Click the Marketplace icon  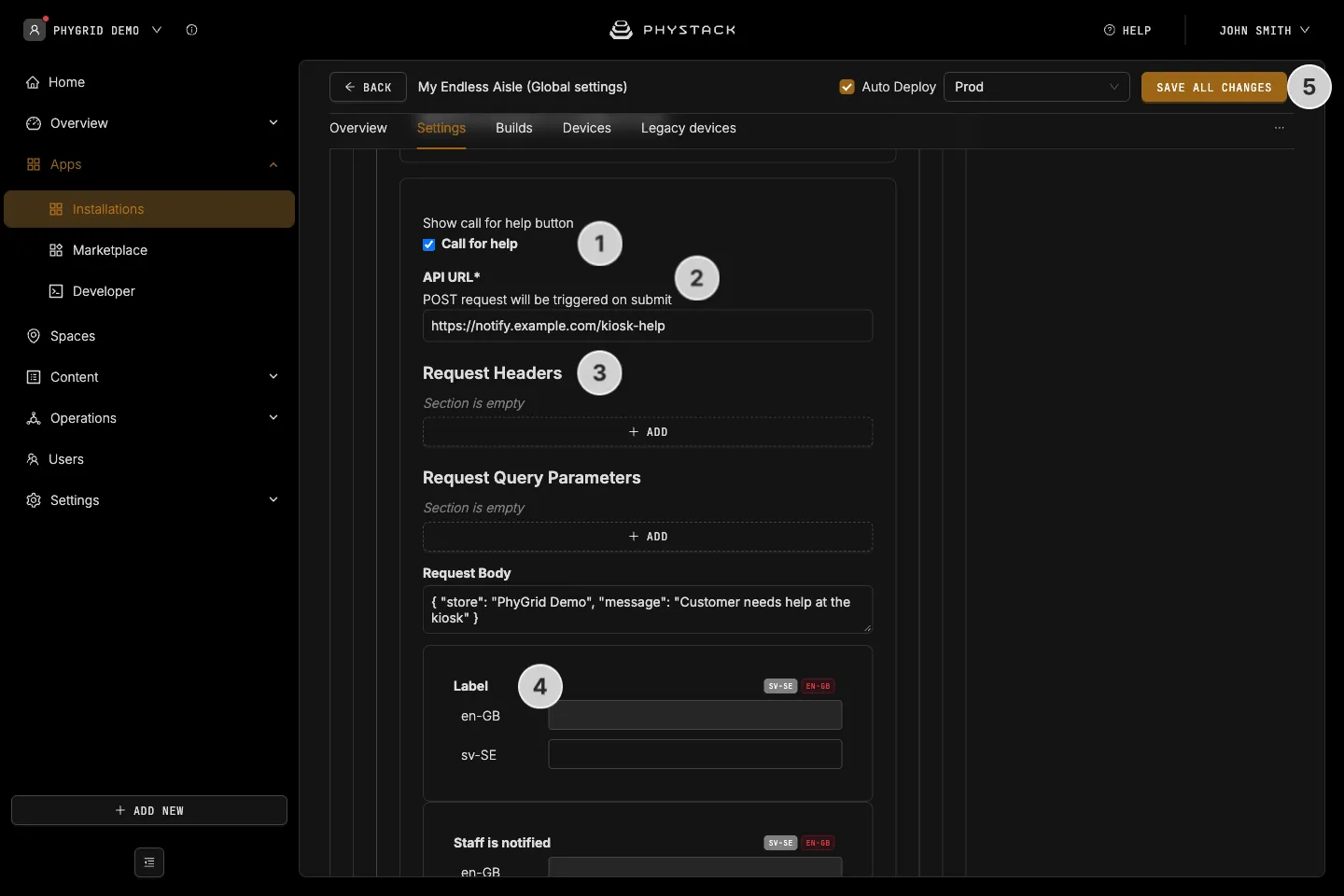click(56, 250)
